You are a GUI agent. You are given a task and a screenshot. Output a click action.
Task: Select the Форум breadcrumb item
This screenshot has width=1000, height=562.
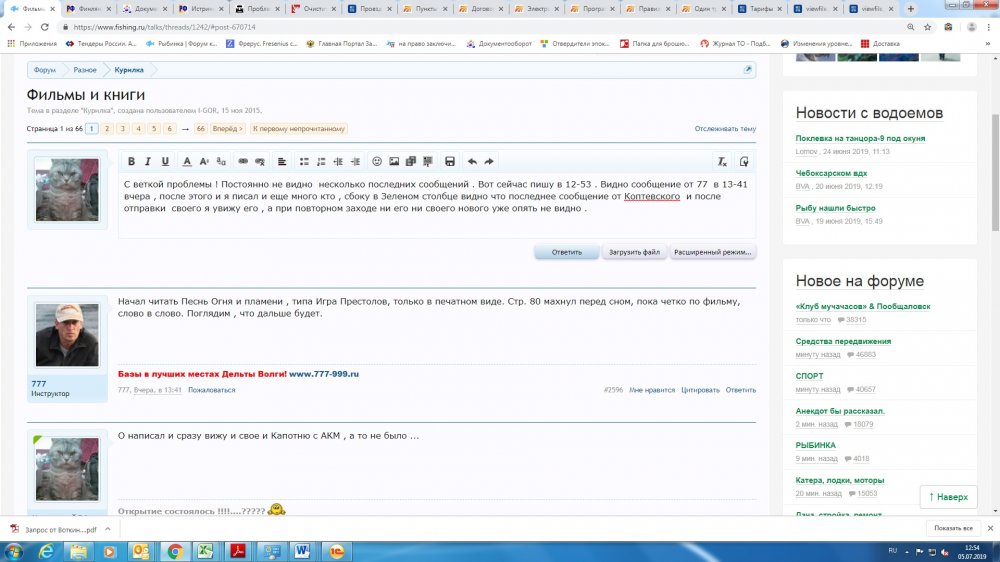[x=44, y=70]
